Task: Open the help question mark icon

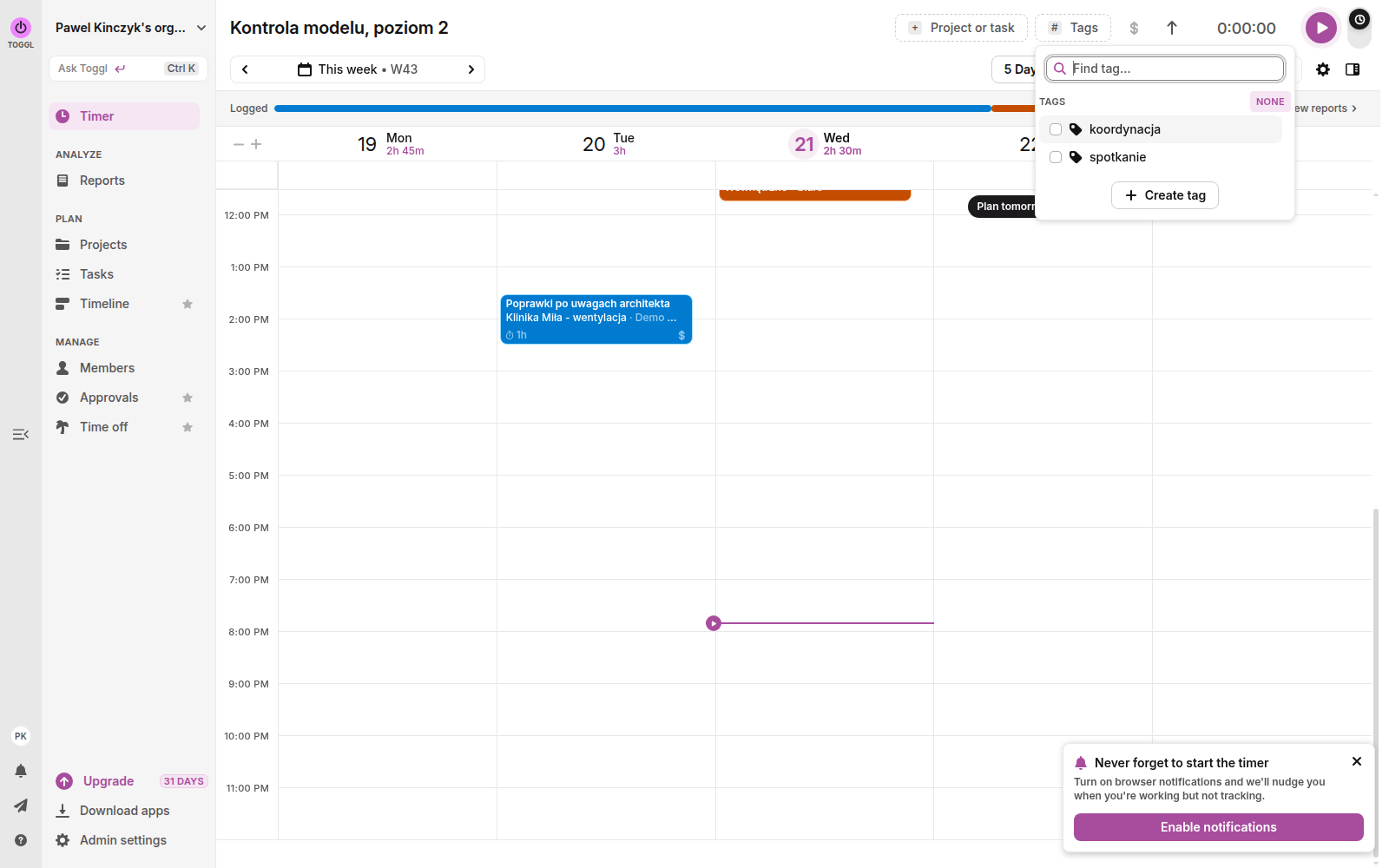Action: [21, 840]
